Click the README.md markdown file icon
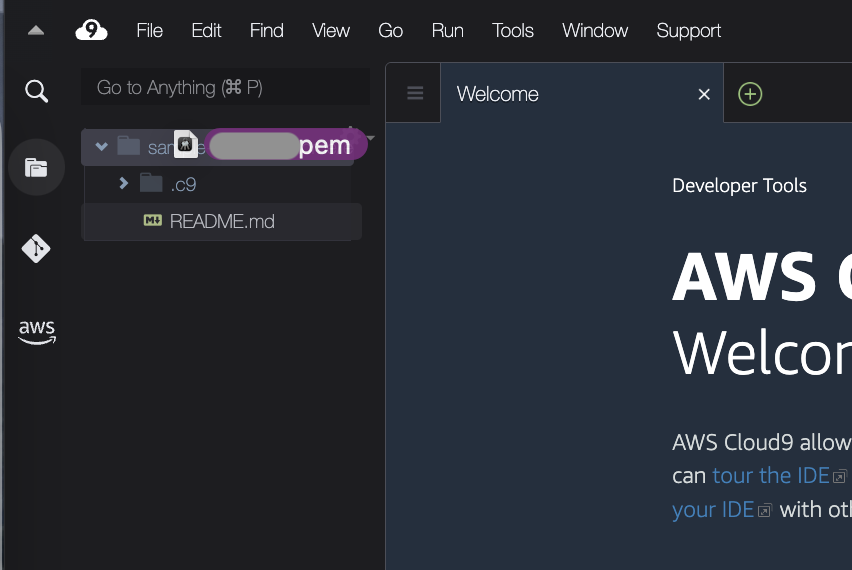 coord(153,220)
